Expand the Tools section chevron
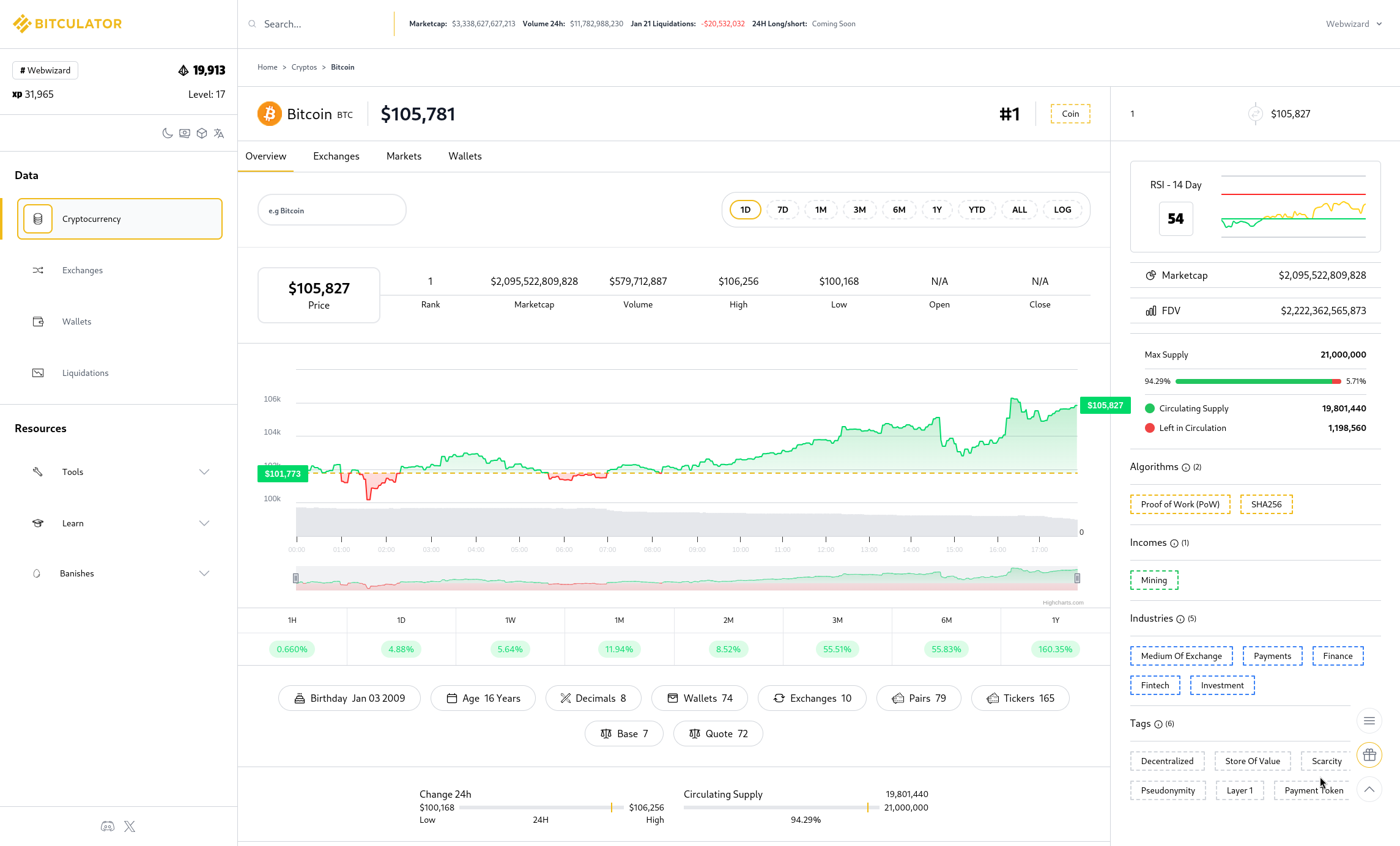Screen dimensions: 1400x846 (204, 472)
